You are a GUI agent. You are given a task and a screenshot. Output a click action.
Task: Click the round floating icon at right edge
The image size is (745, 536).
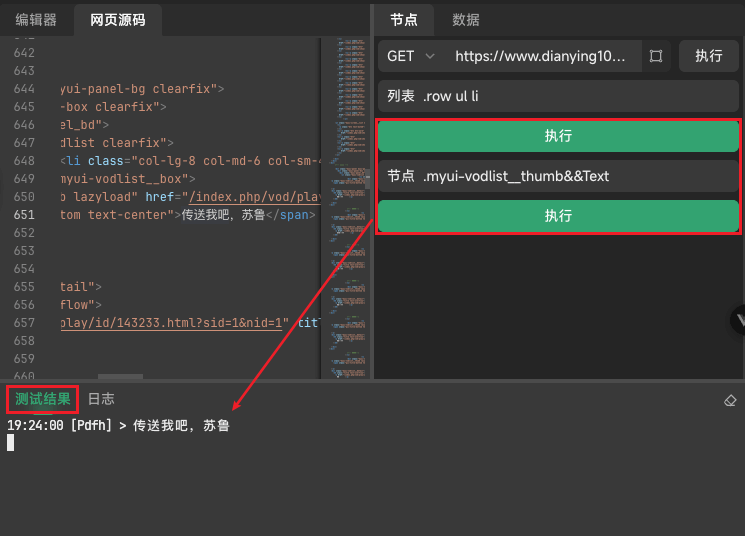coord(739,320)
